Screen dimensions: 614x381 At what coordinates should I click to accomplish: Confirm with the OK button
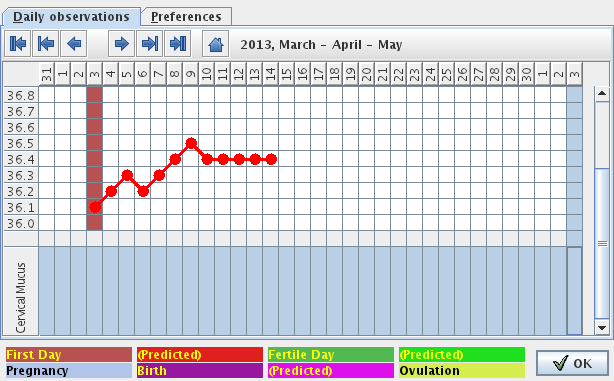click(x=572, y=363)
